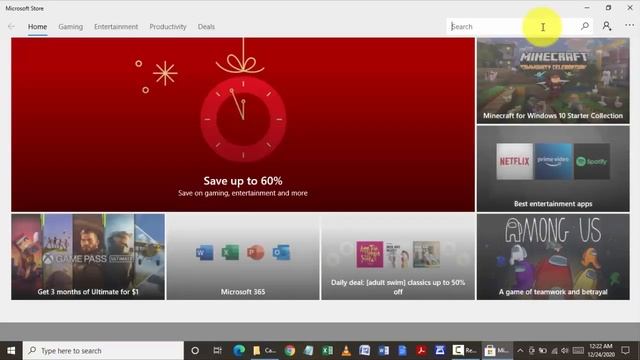Launch Microsoft Edge from taskbar
This screenshot has width=640, height=360.
239,351
